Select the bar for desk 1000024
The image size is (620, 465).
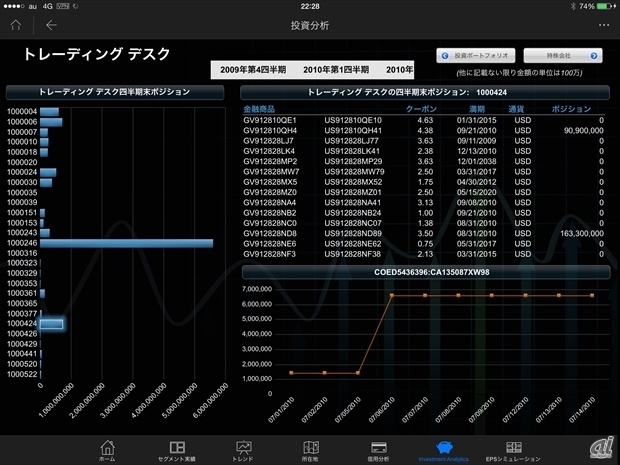[48, 172]
